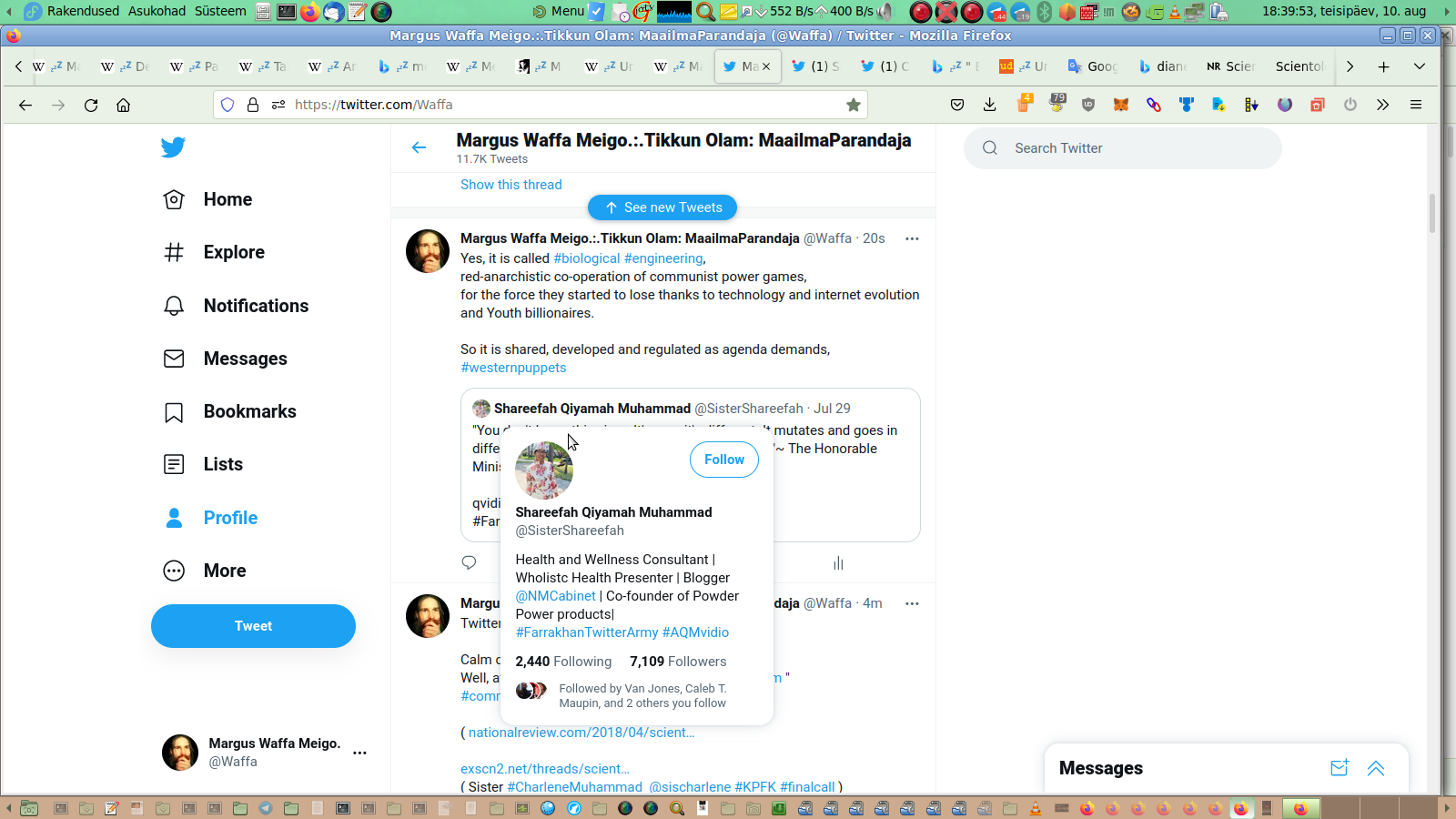View analytics of the 20s tweet
The width and height of the screenshot is (1456, 819).
[x=838, y=563]
